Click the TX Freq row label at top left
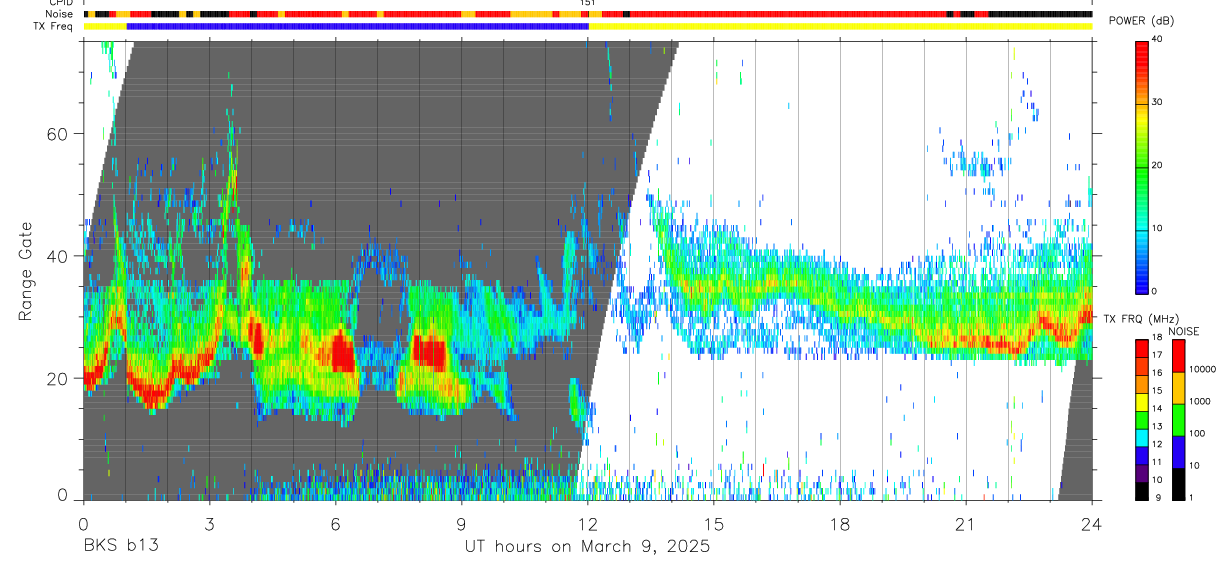The image size is (1228, 567). coord(53,26)
